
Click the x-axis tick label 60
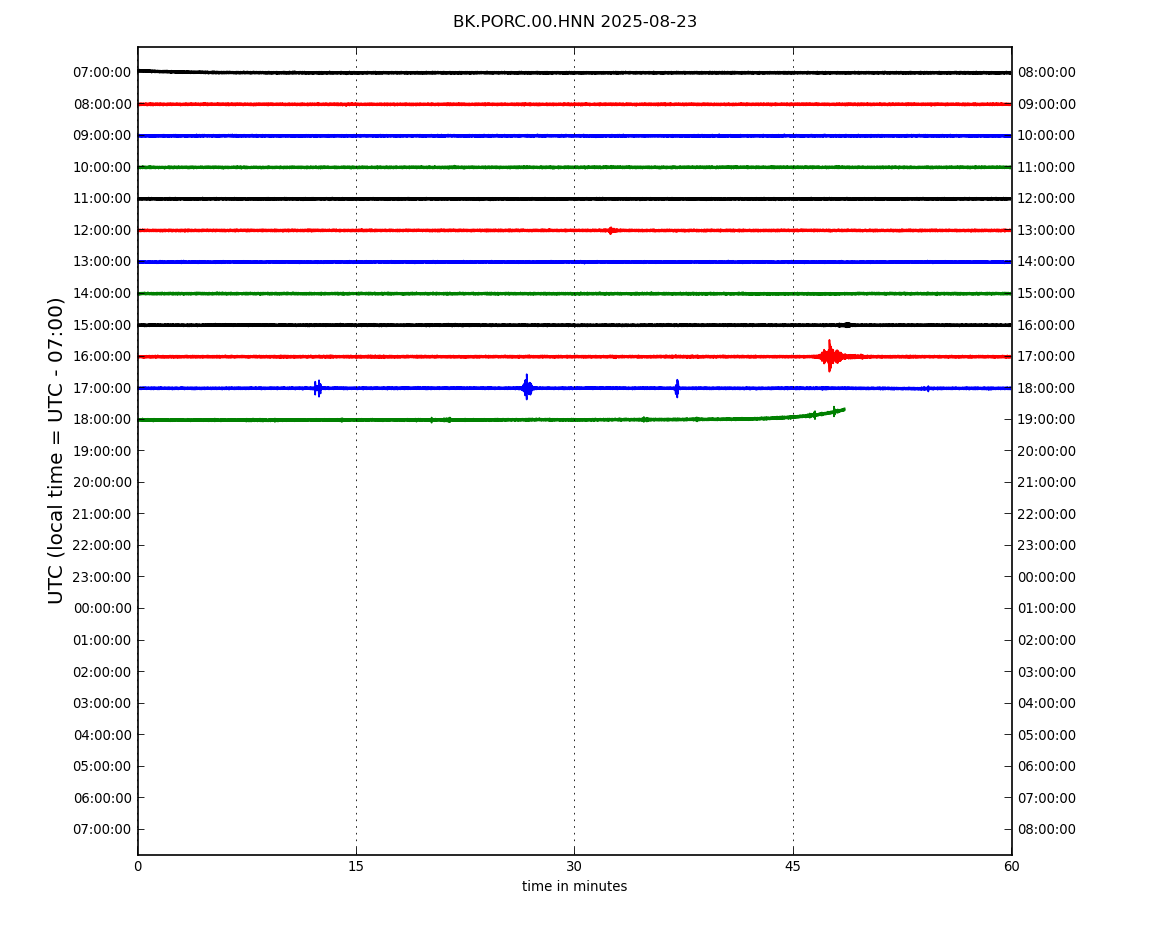point(1011,867)
